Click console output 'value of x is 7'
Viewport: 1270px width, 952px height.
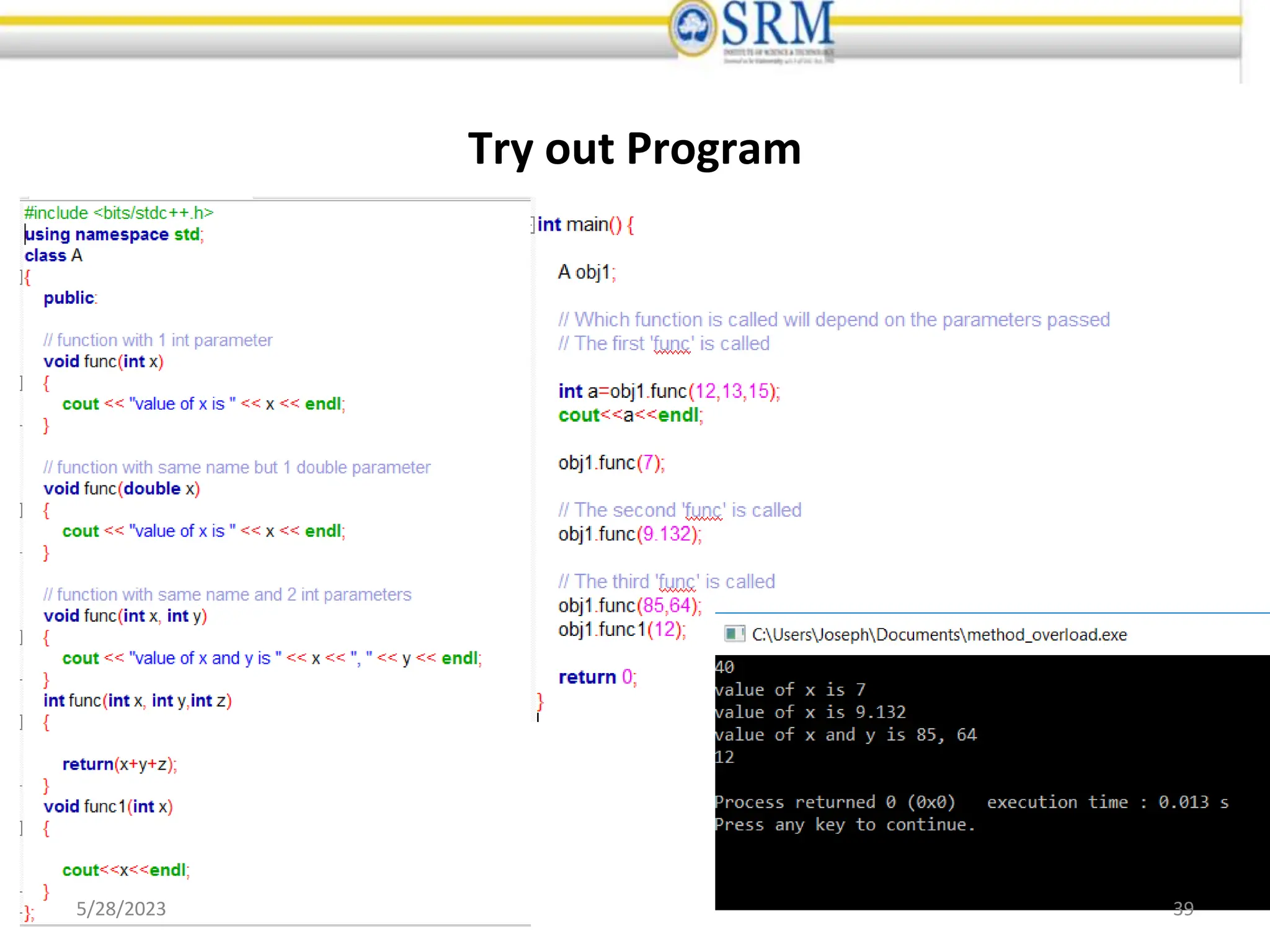[x=790, y=690]
